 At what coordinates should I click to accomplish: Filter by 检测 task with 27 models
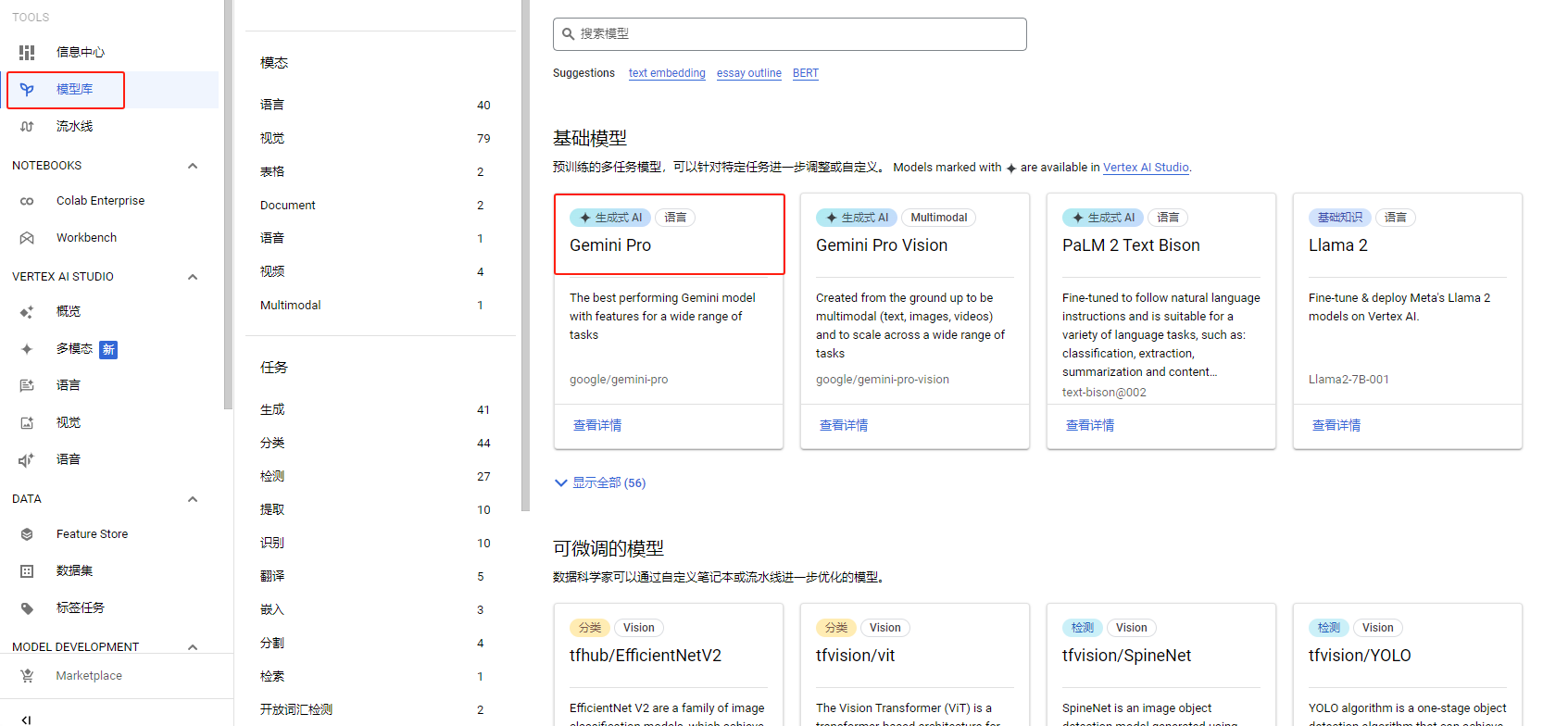coord(375,476)
